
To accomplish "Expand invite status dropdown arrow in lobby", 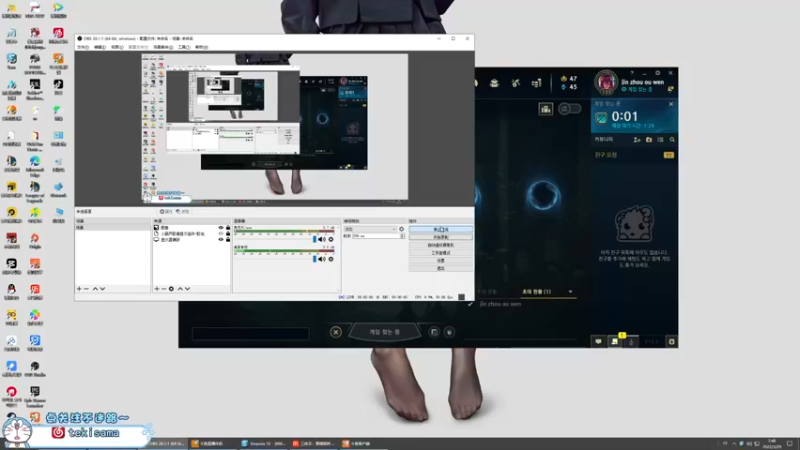I will (x=570, y=292).
